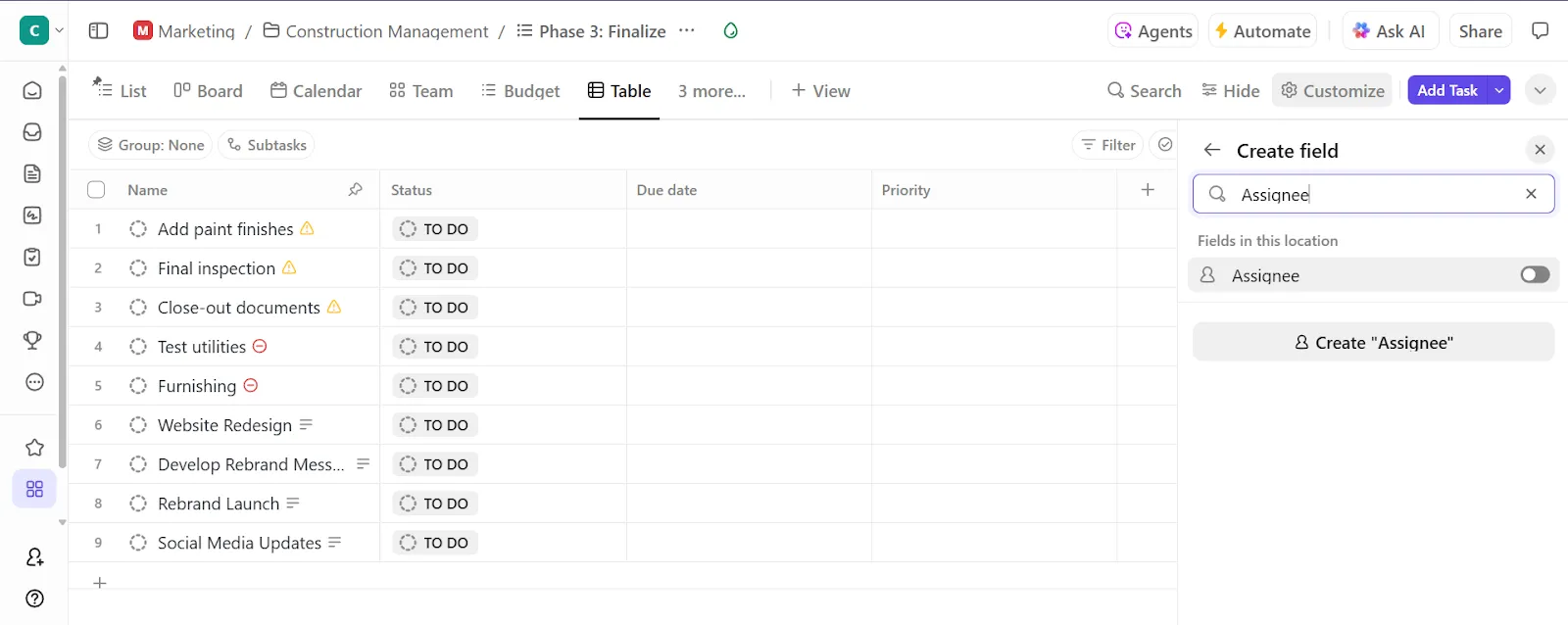1568x625 pixels.
Task: Toggle the sidebar layout icon
Action: tap(98, 30)
